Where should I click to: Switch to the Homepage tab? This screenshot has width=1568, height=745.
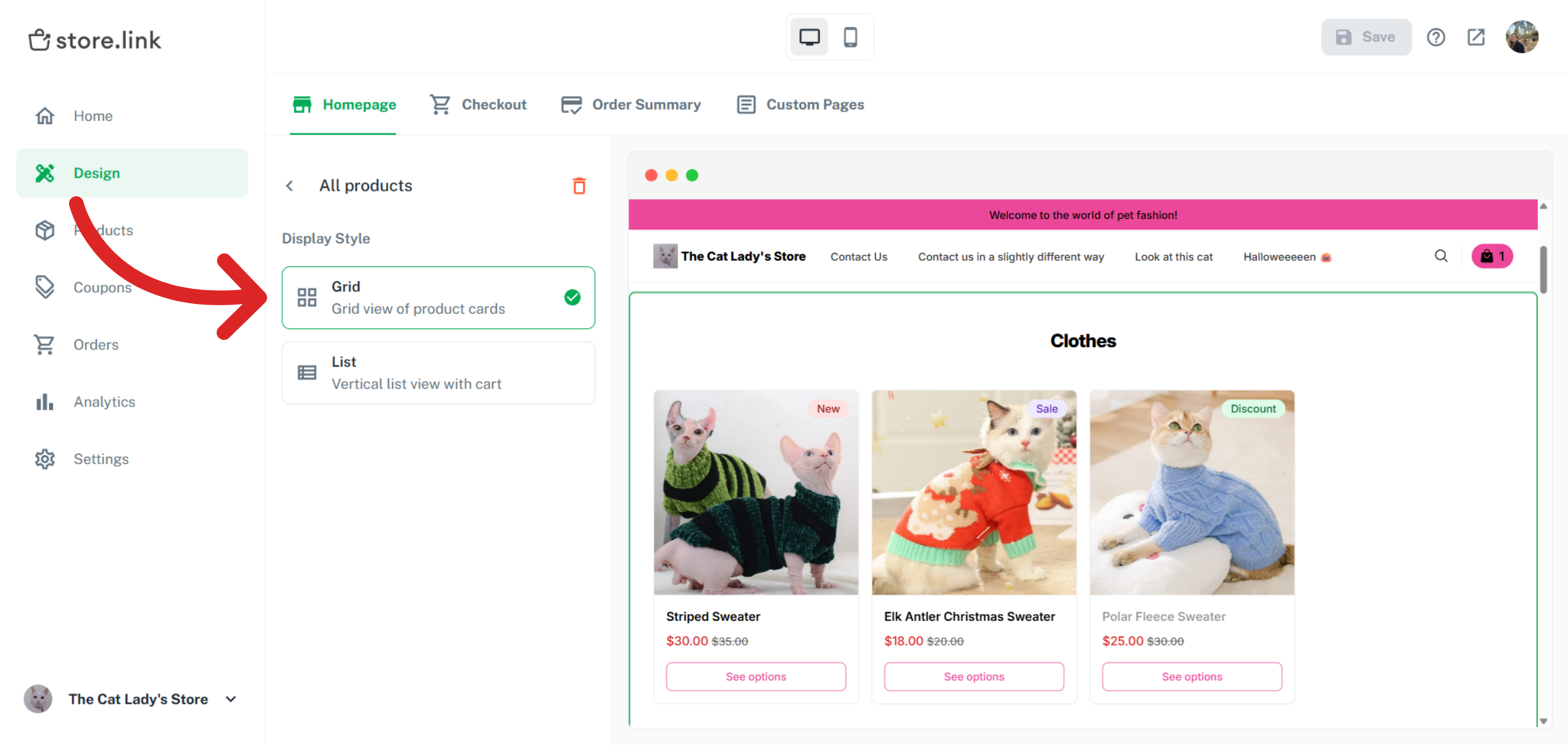[x=344, y=105]
